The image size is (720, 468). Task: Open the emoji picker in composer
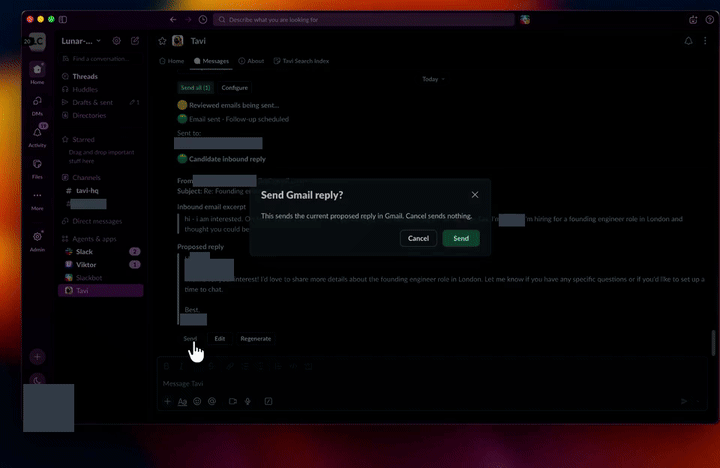pos(197,401)
